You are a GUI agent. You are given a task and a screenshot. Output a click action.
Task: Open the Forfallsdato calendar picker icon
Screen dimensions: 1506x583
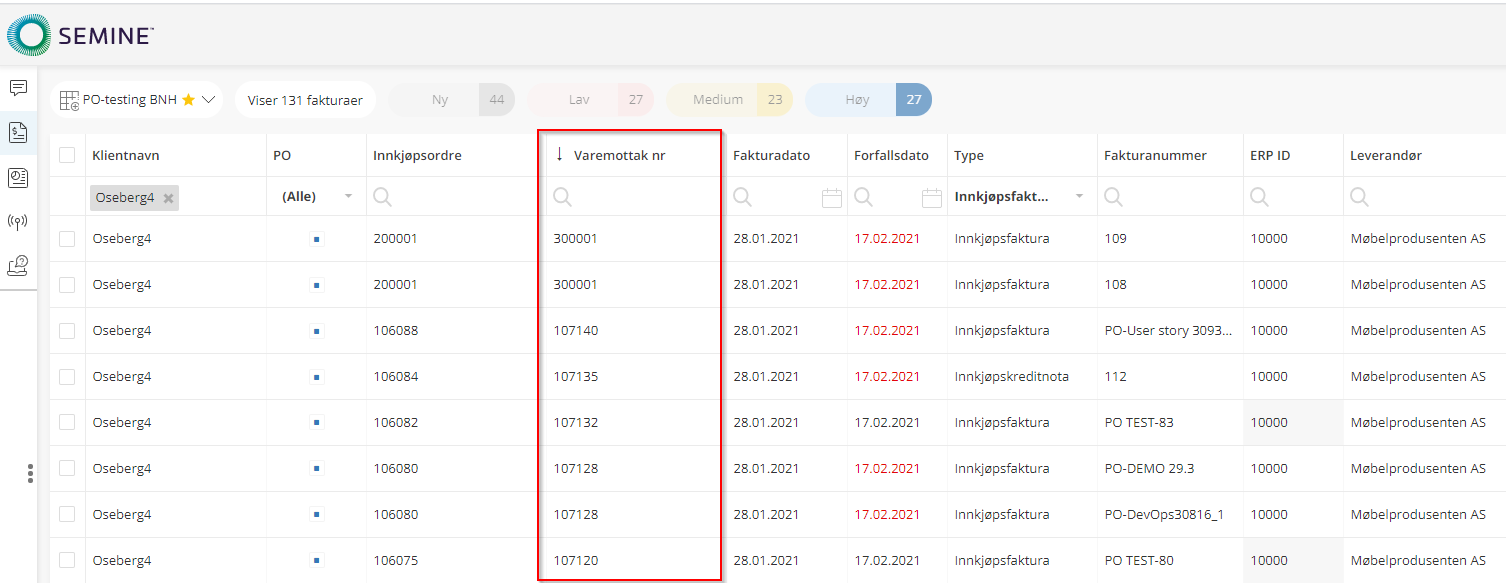pos(931,198)
